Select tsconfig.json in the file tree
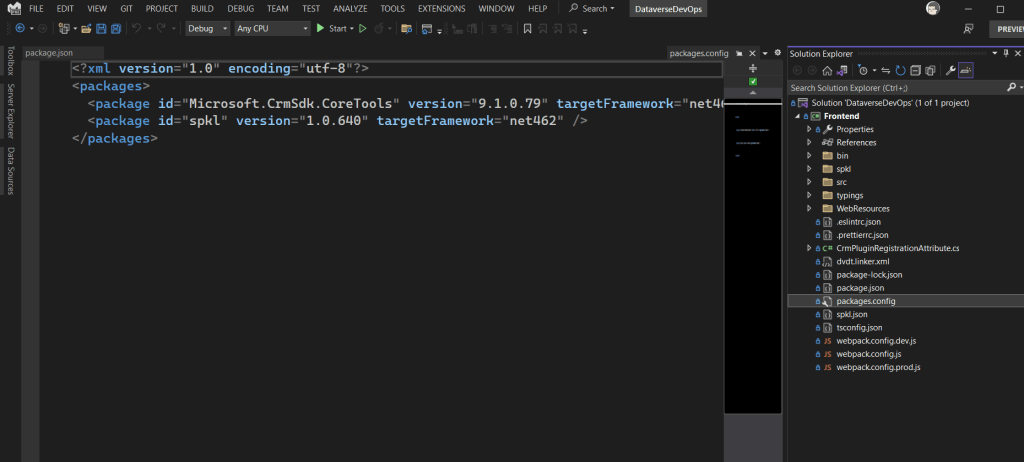The height and width of the screenshot is (462, 1024). pyautogui.click(x=859, y=327)
